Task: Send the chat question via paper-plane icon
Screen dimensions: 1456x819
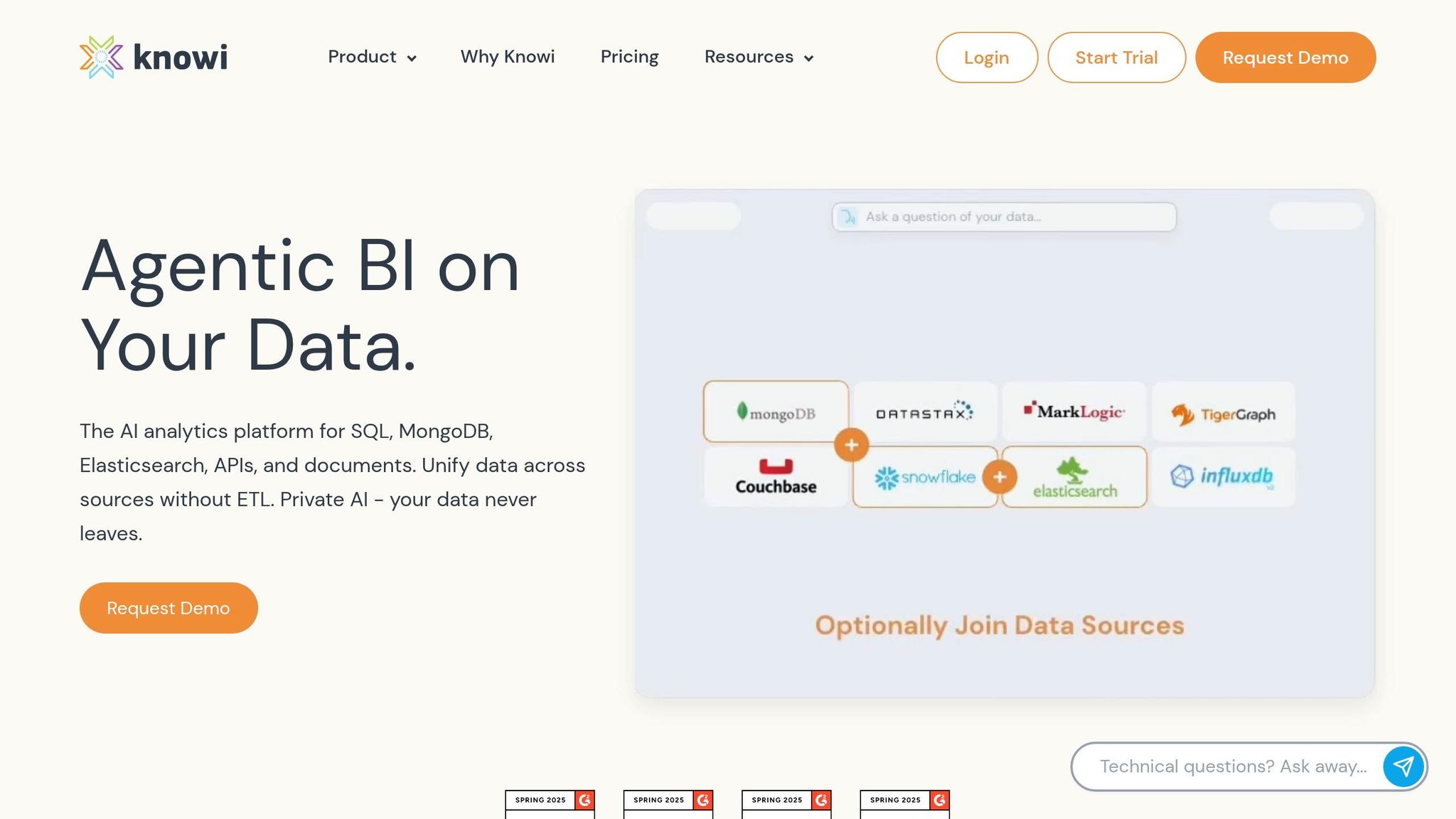Action: tap(1403, 766)
